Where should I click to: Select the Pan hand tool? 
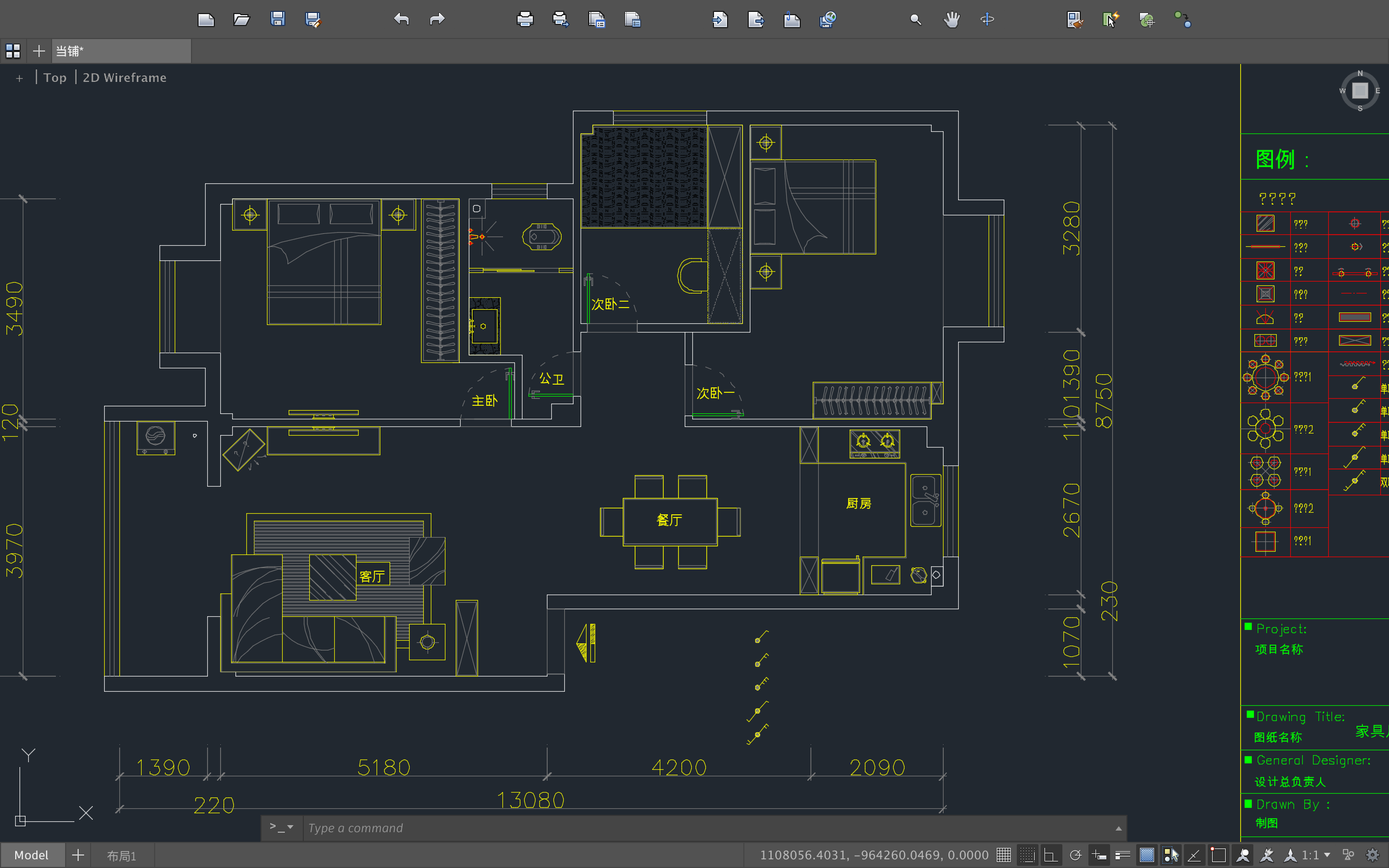pyautogui.click(x=951, y=20)
